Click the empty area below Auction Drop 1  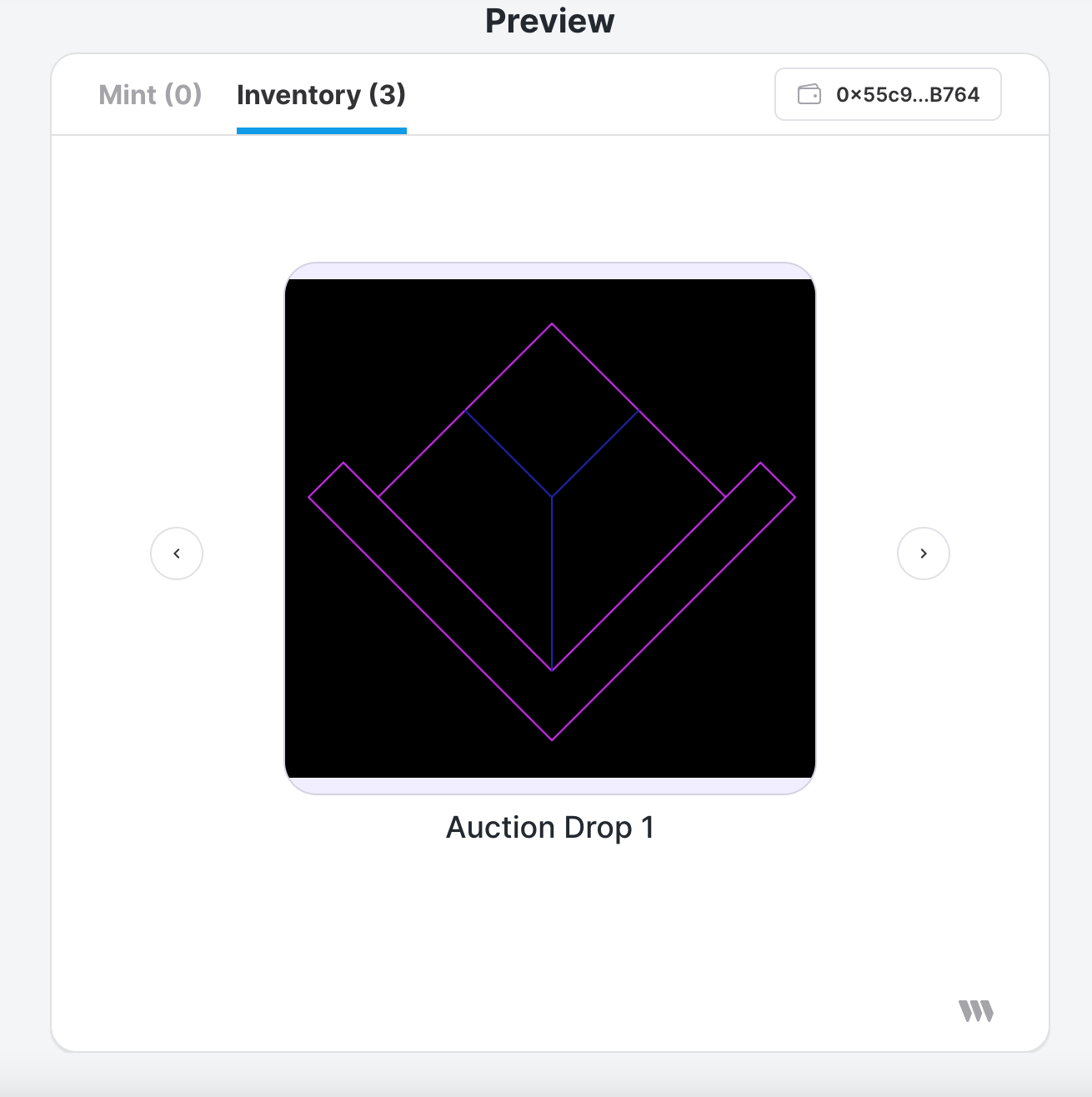(x=550, y=925)
